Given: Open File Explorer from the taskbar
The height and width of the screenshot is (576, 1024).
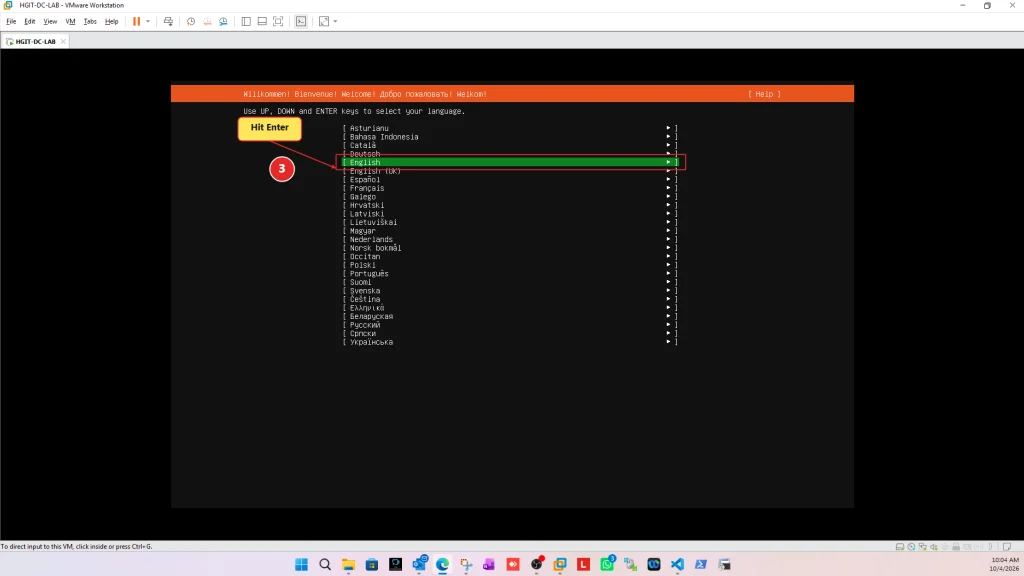Looking at the screenshot, I should (x=348, y=564).
